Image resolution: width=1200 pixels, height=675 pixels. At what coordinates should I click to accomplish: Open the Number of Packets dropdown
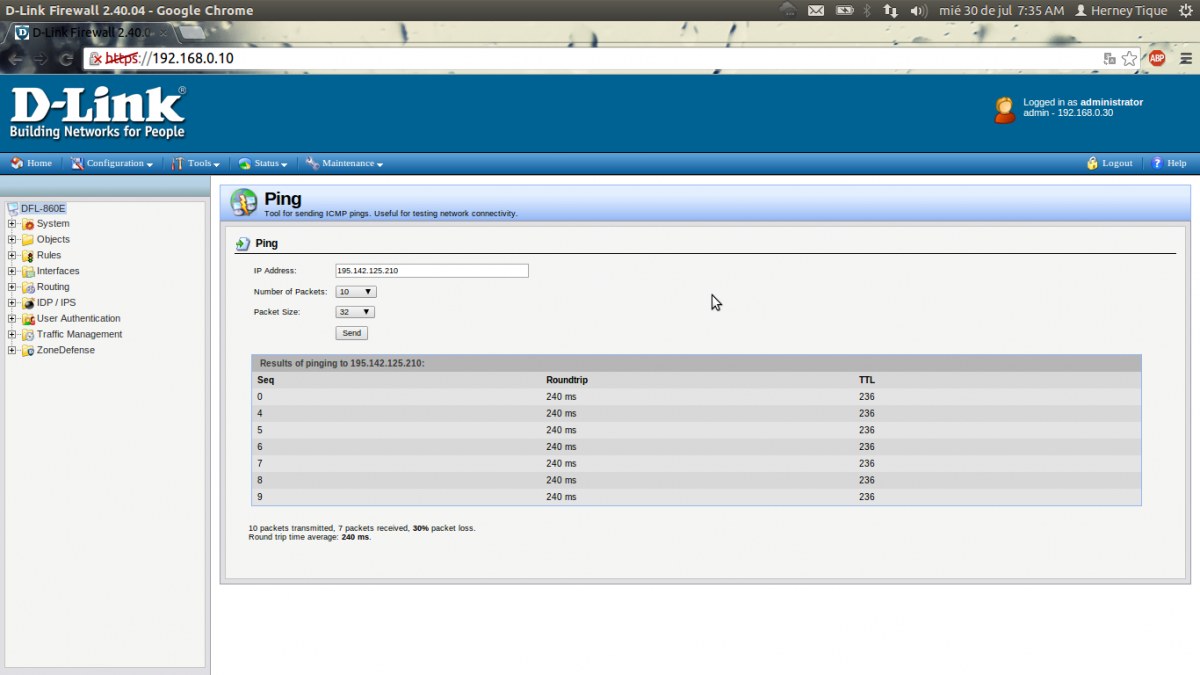tap(356, 292)
